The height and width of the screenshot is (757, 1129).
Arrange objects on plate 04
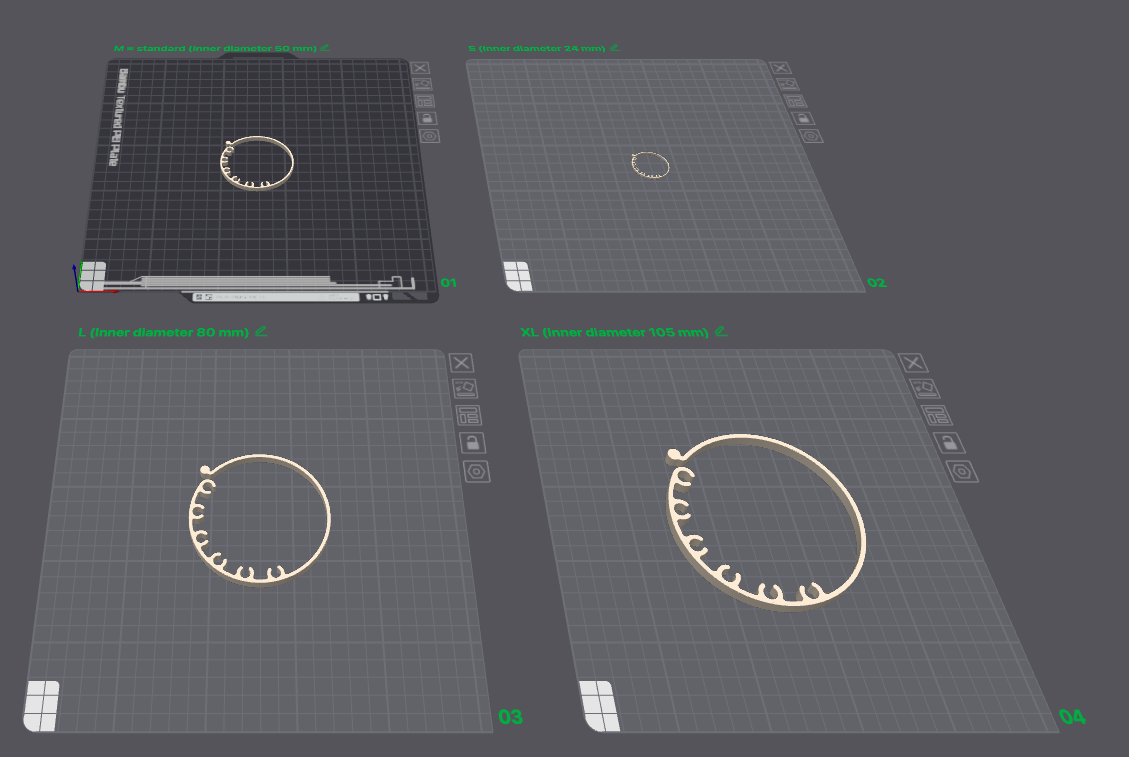click(x=937, y=415)
